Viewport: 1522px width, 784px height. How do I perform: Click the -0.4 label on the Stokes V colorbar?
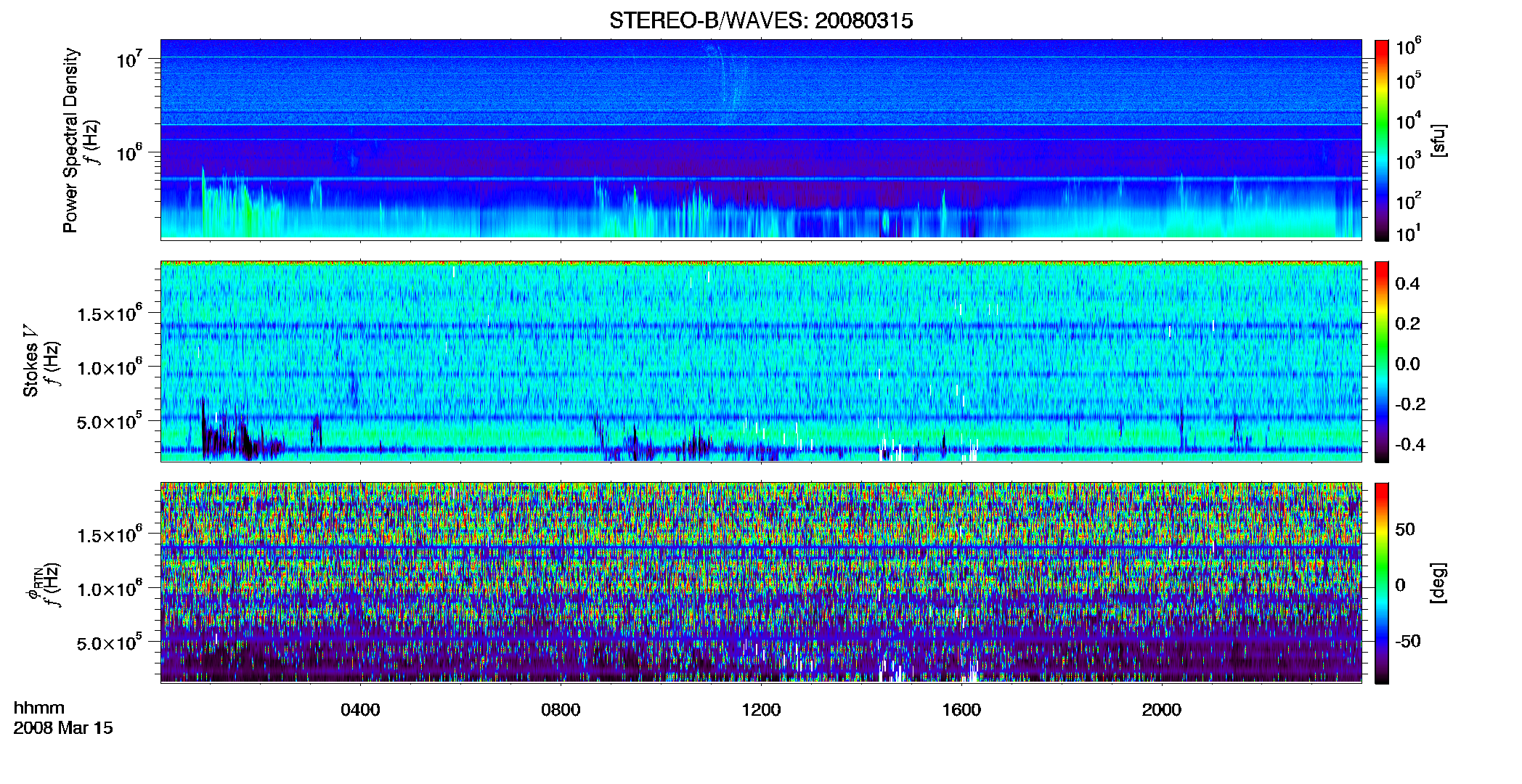[x=1410, y=444]
